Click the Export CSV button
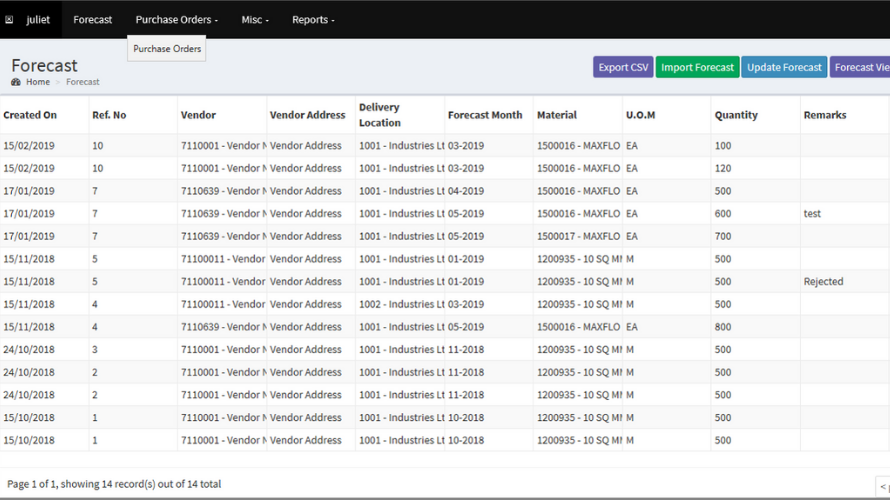The height and width of the screenshot is (500, 890). tap(623, 67)
